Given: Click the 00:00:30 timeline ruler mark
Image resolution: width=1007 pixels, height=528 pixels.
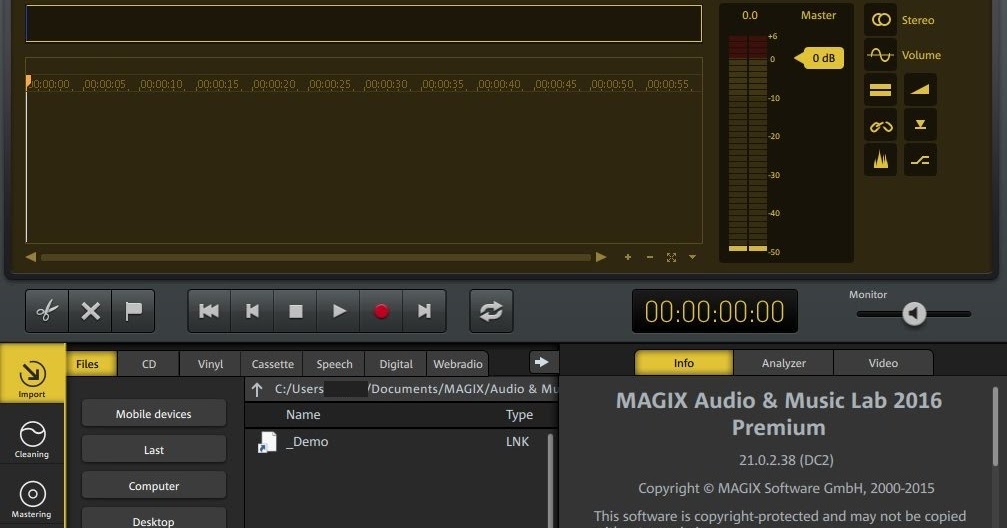Looking at the screenshot, I should pos(385,84).
